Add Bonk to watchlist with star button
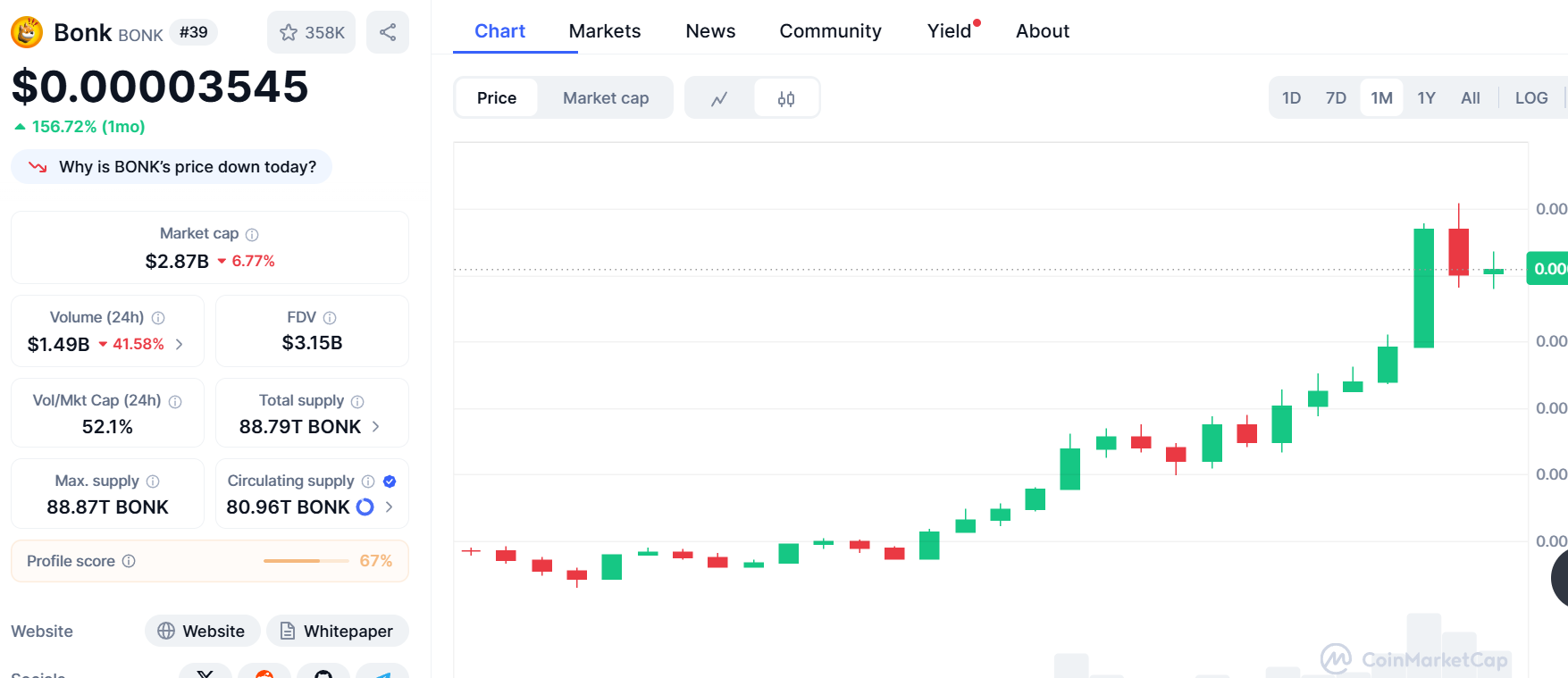 pyautogui.click(x=312, y=32)
